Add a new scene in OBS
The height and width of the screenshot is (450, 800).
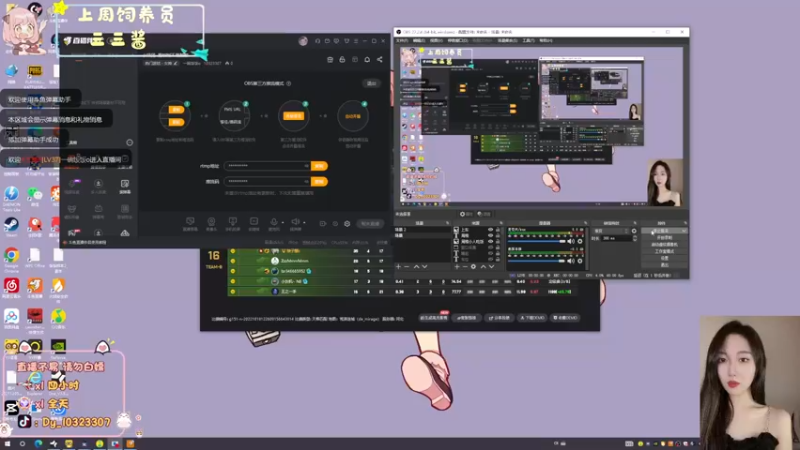398,266
